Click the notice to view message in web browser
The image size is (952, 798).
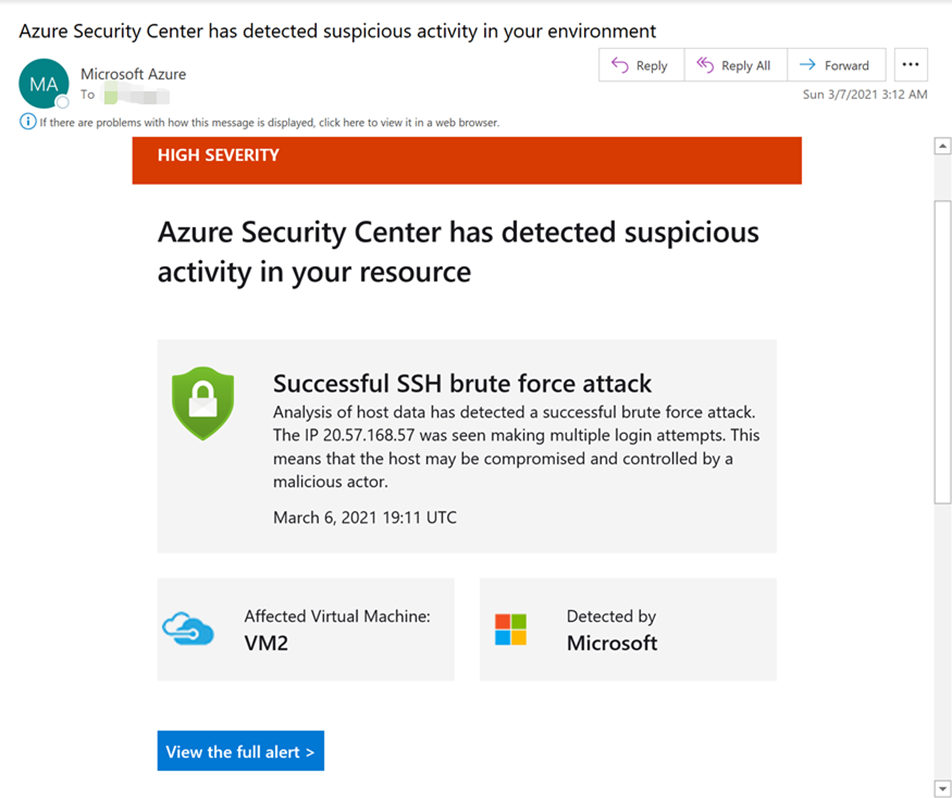click(x=270, y=123)
